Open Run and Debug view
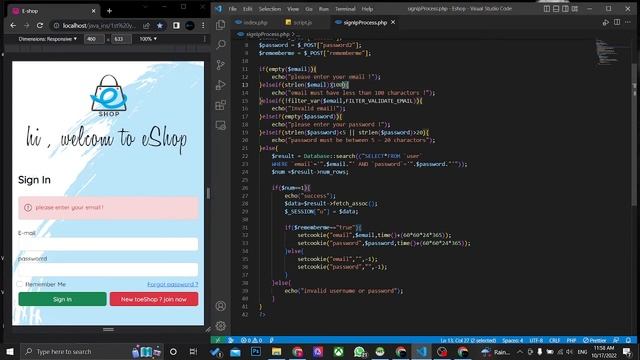The height and width of the screenshot is (360, 640). [221, 85]
